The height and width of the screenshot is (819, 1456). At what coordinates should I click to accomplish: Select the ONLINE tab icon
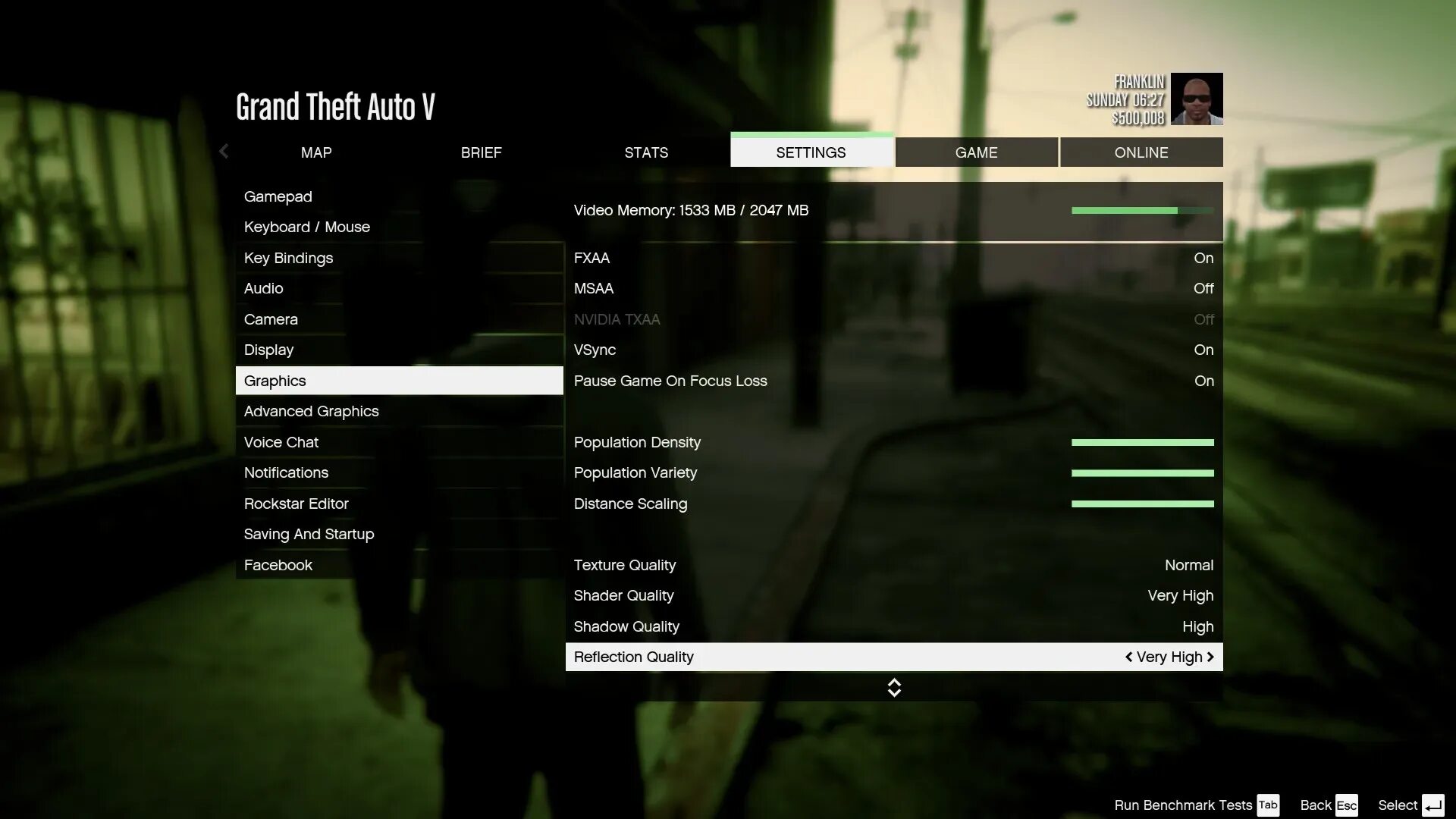click(1141, 152)
